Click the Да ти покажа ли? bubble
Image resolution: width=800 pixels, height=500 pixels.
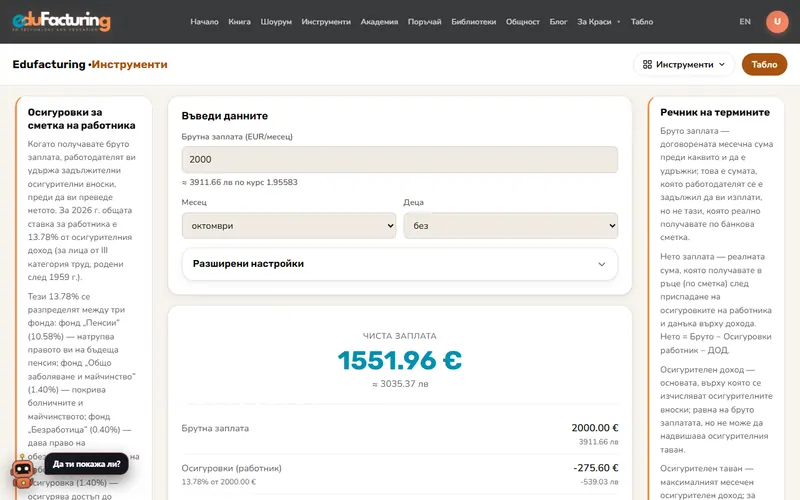[87, 464]
